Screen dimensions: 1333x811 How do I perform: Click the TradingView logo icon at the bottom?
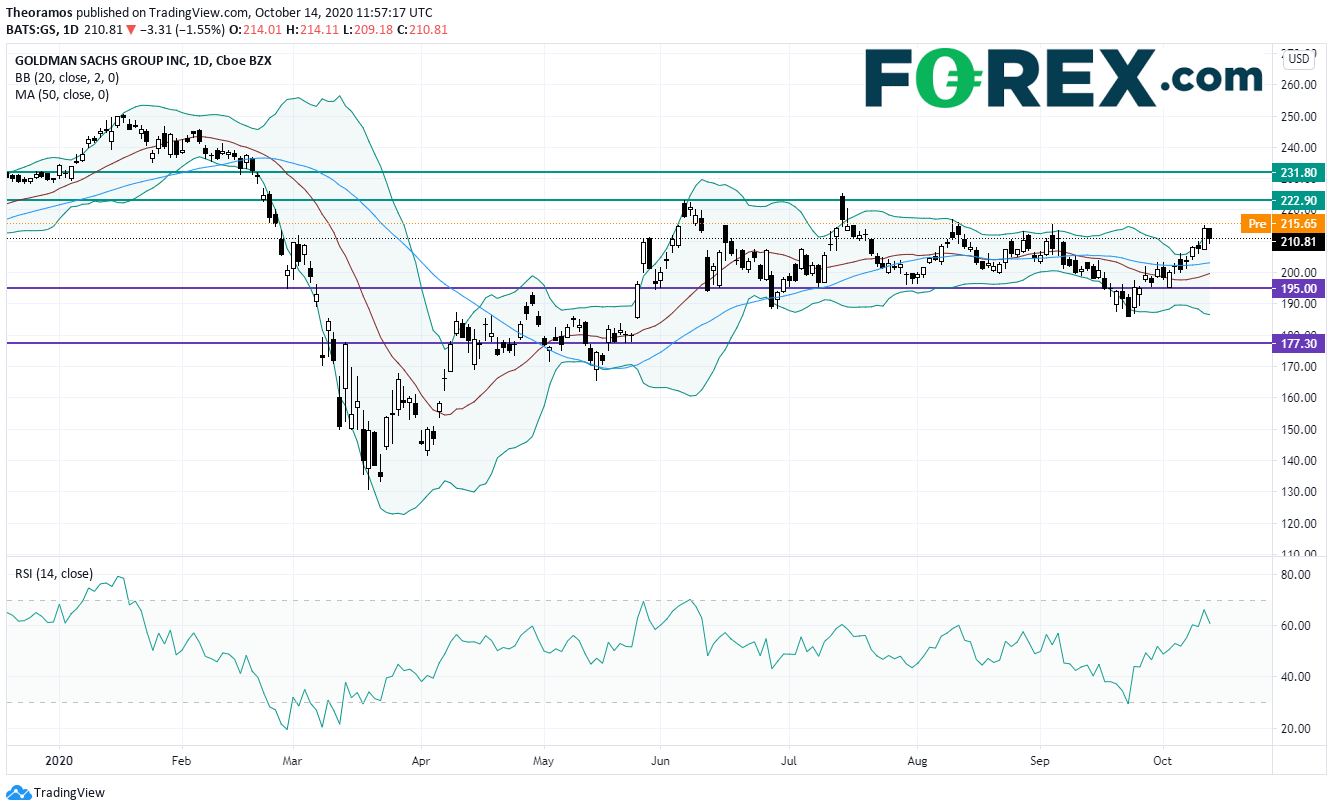tap(17, 793)
